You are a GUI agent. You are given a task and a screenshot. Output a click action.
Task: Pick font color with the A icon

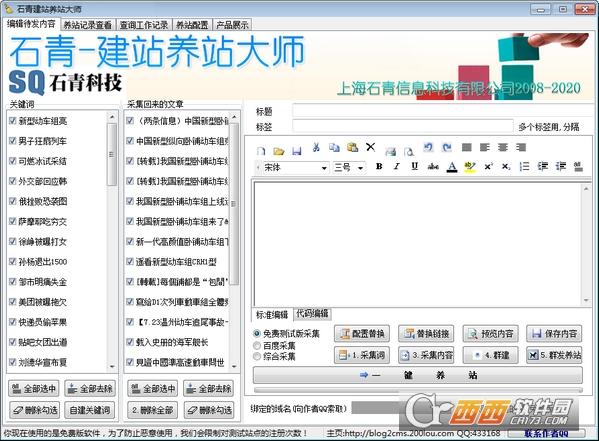click(452, 167)
